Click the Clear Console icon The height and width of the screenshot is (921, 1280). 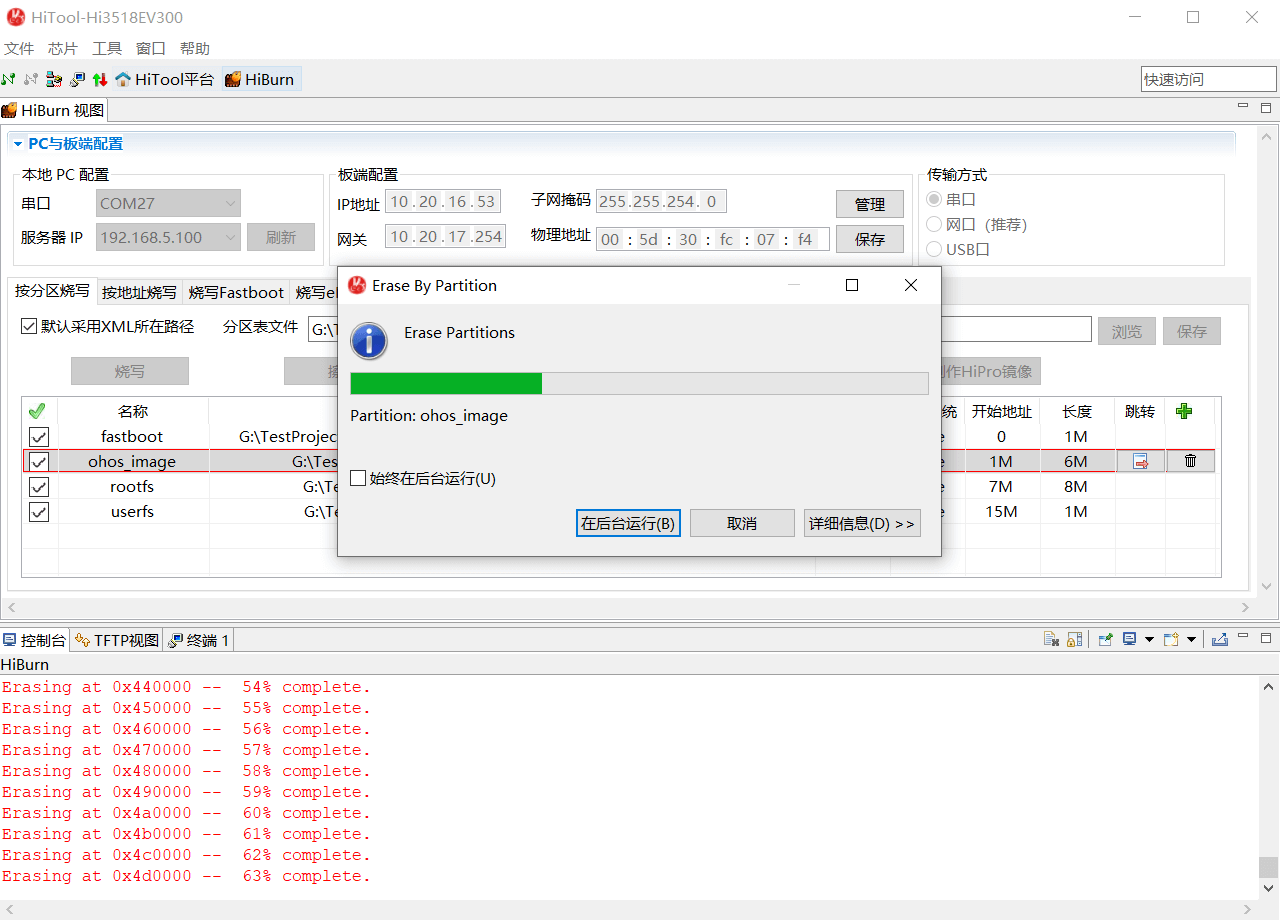coord(1051,639)
